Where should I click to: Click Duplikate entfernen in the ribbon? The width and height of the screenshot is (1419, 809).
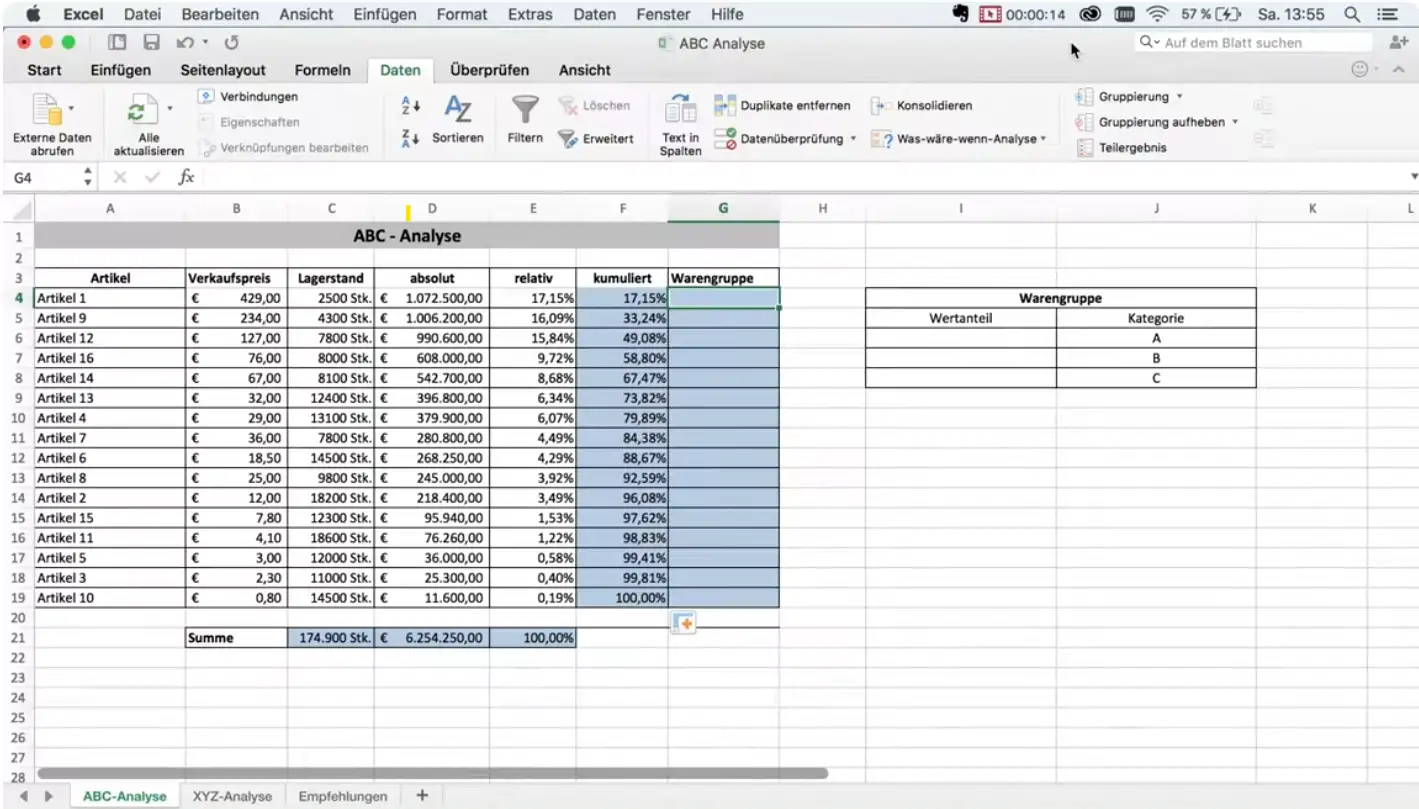point(783,105)
